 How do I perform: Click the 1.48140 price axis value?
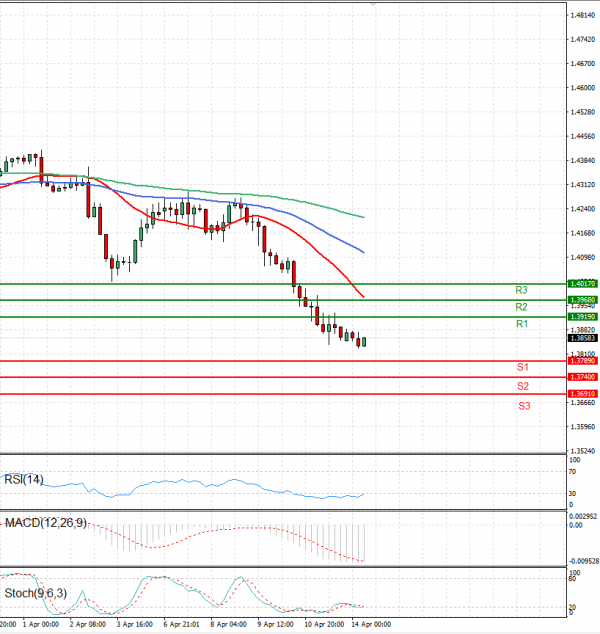coord(583,15)
